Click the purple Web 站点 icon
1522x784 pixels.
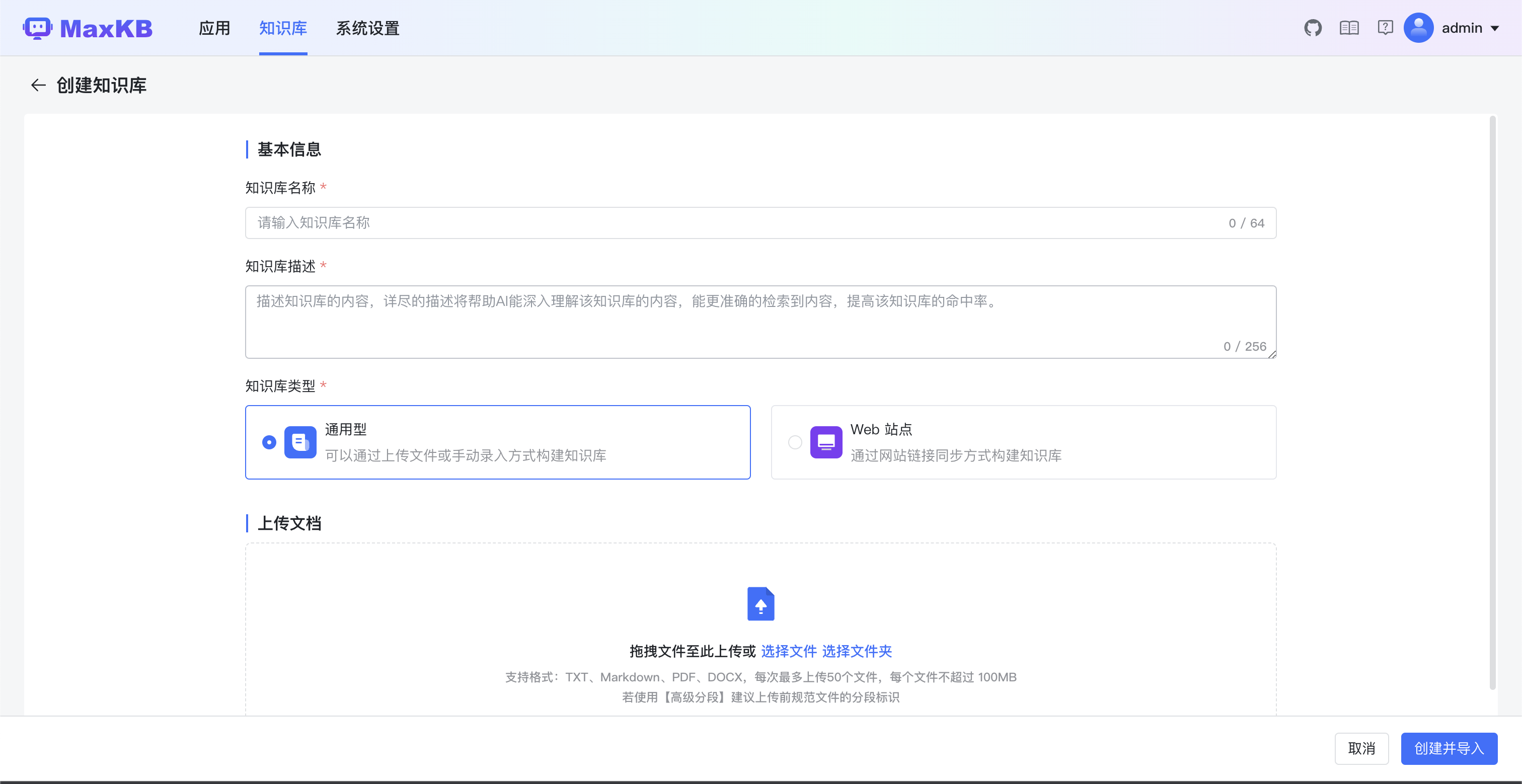825,442
